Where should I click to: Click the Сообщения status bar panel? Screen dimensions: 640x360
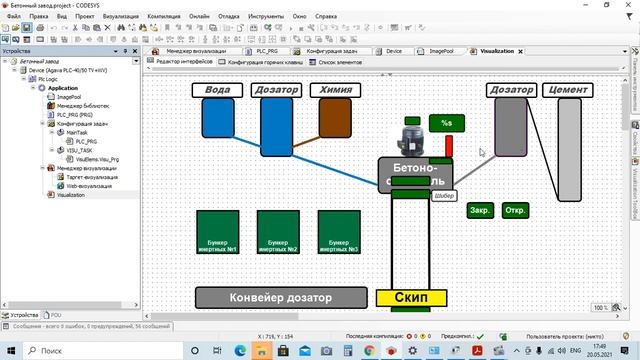(87, 326)
